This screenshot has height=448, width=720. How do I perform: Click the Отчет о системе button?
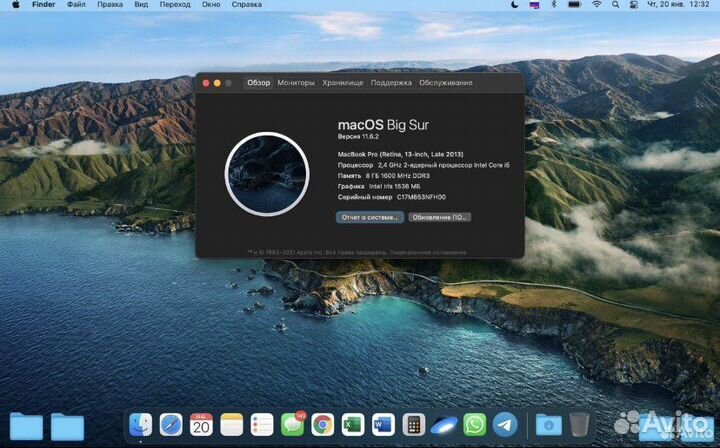point(370,218)
